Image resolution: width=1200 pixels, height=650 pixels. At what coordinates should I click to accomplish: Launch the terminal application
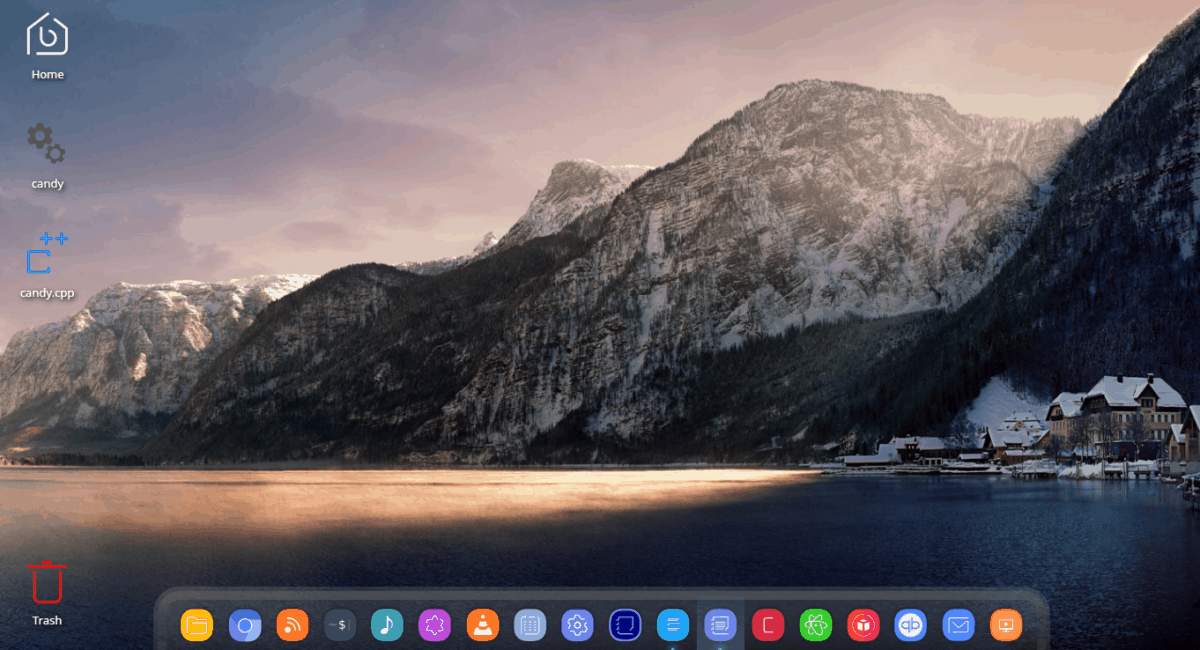(339, 624)
